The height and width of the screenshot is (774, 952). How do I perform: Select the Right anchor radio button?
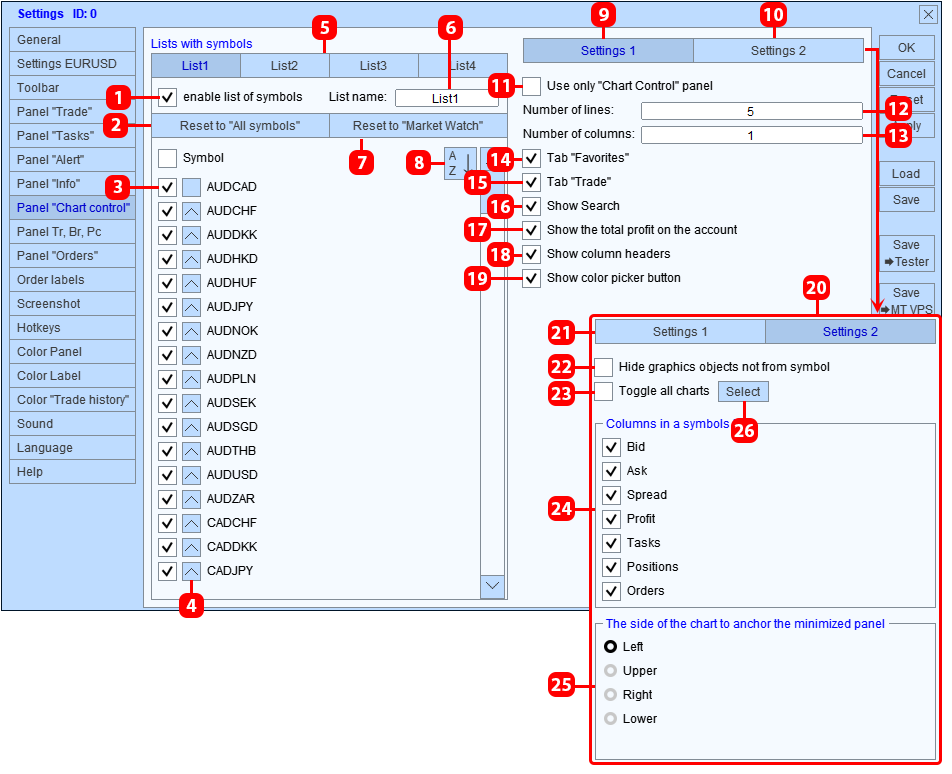click(x=611, y=695)
